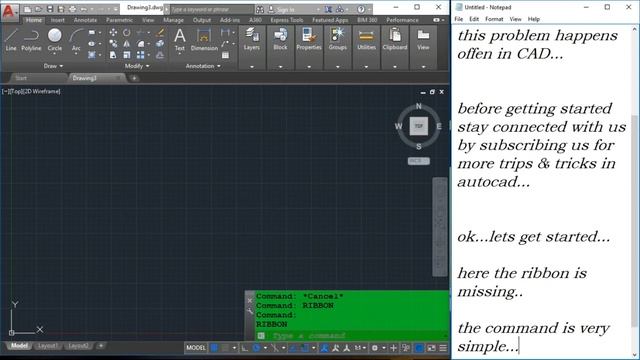This screenshot has height=360, width=640.
Task: Click the command line wrench customize icon
Action: click(250, 311)
